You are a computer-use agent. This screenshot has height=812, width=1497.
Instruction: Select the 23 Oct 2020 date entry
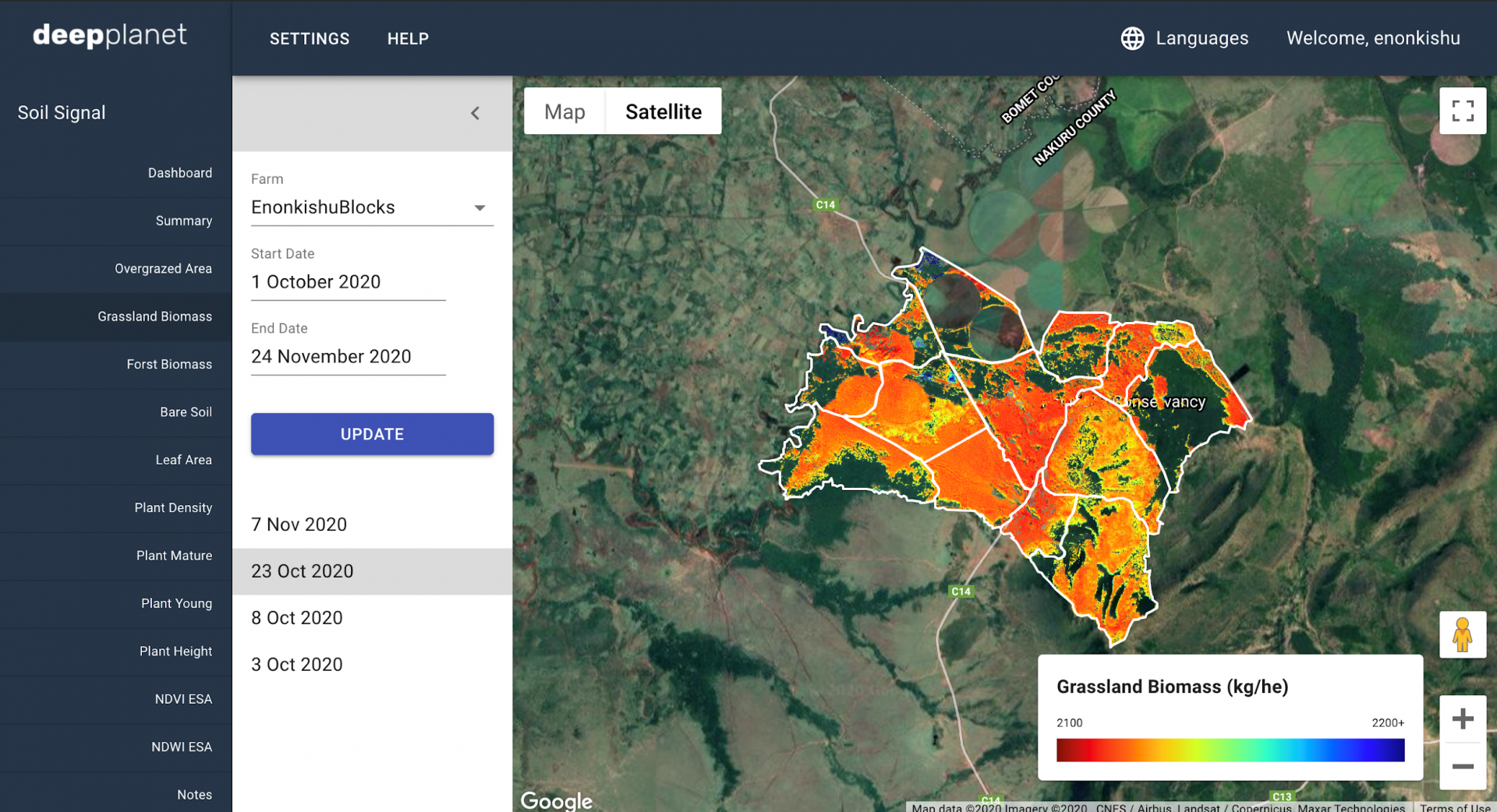coord(372,571)
